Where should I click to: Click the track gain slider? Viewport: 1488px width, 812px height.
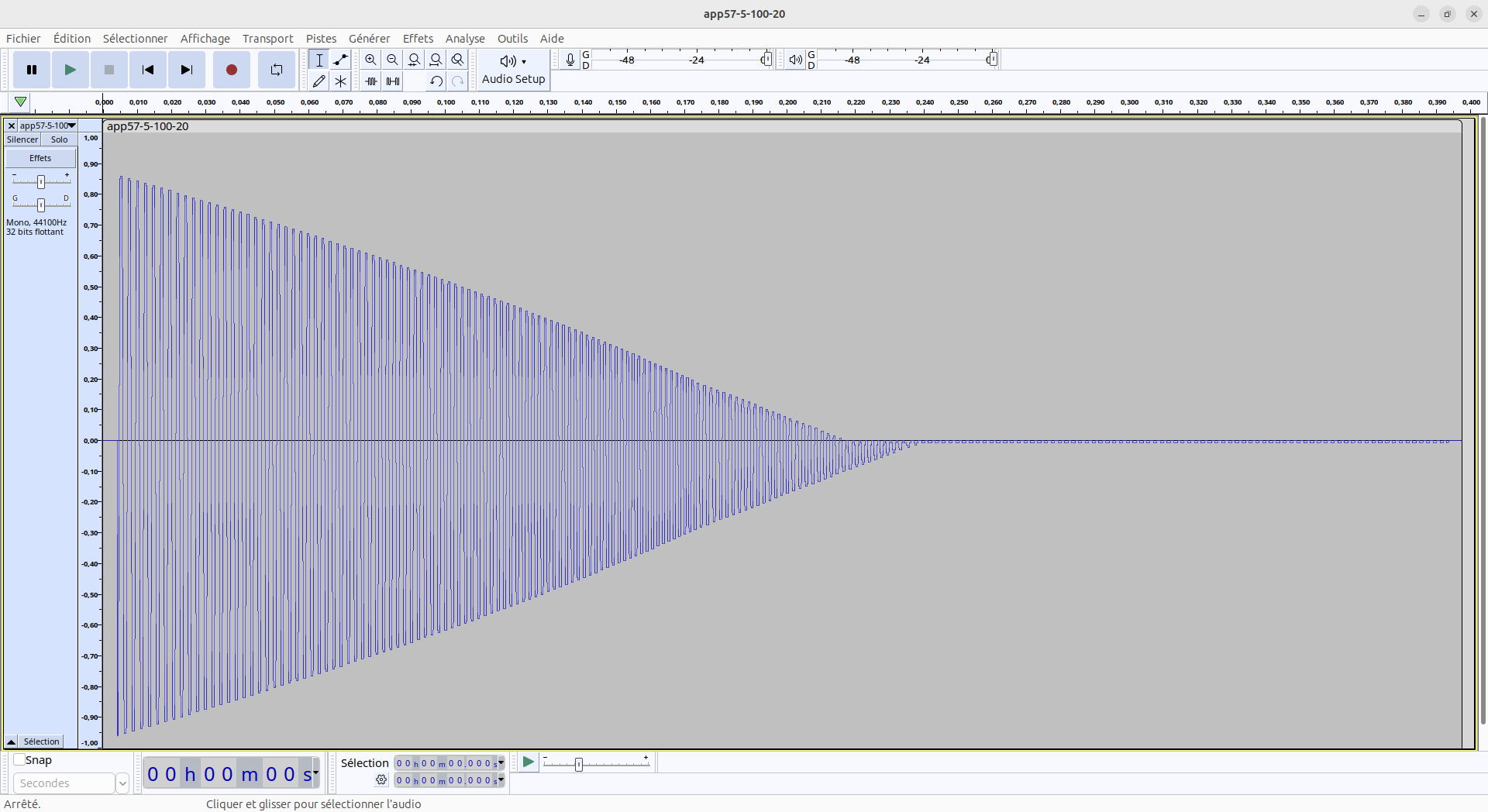coord(41,181)
